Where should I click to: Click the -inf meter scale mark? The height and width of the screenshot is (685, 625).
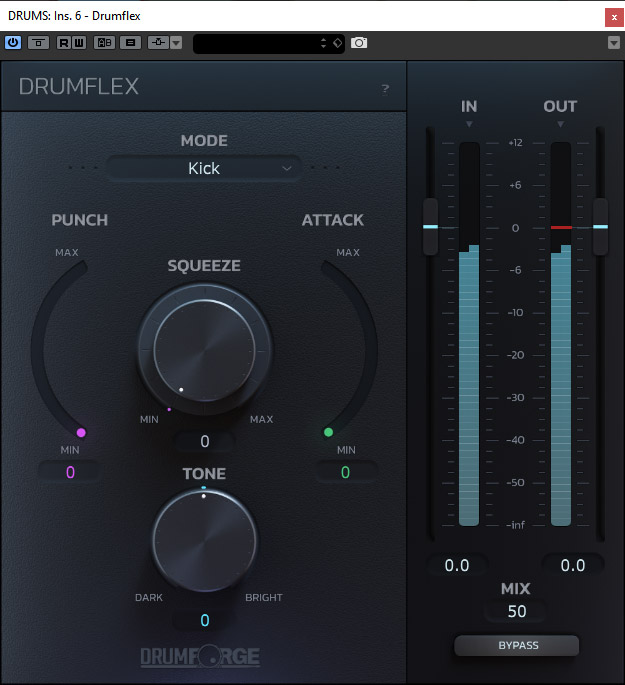pyautogui.click(x=515, y=525)
